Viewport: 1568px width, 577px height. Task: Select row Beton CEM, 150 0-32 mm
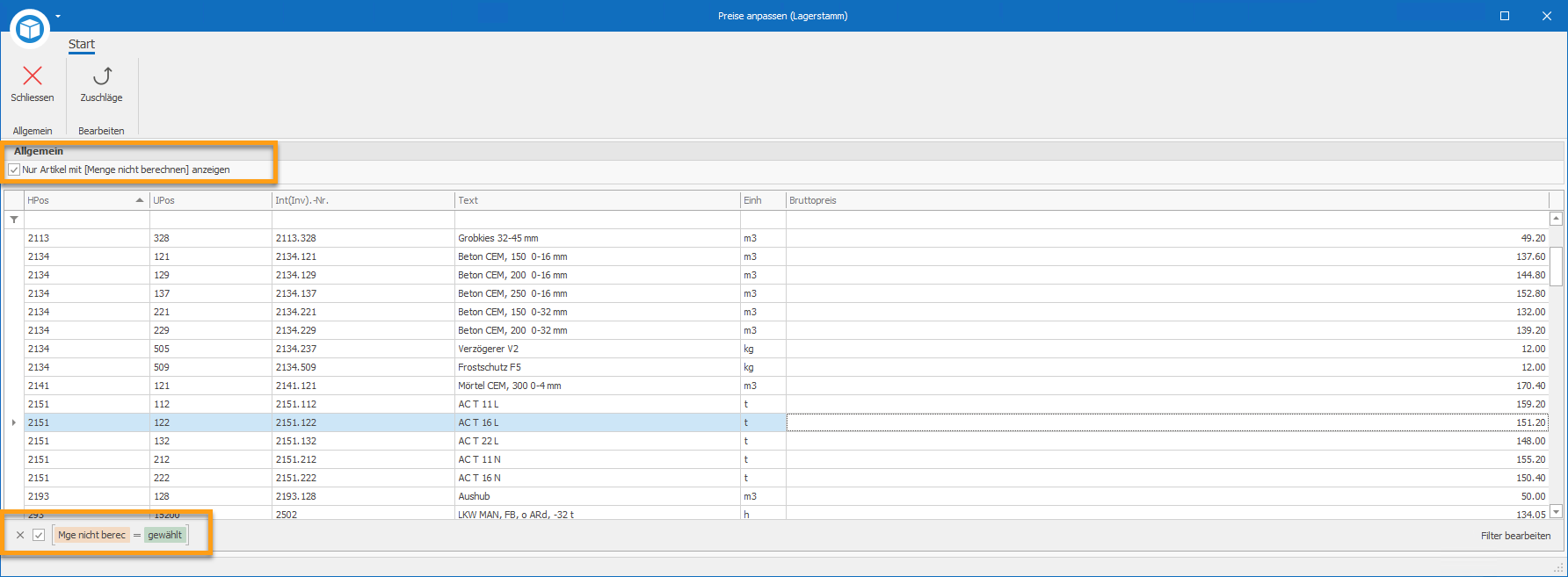pos(786,312)
